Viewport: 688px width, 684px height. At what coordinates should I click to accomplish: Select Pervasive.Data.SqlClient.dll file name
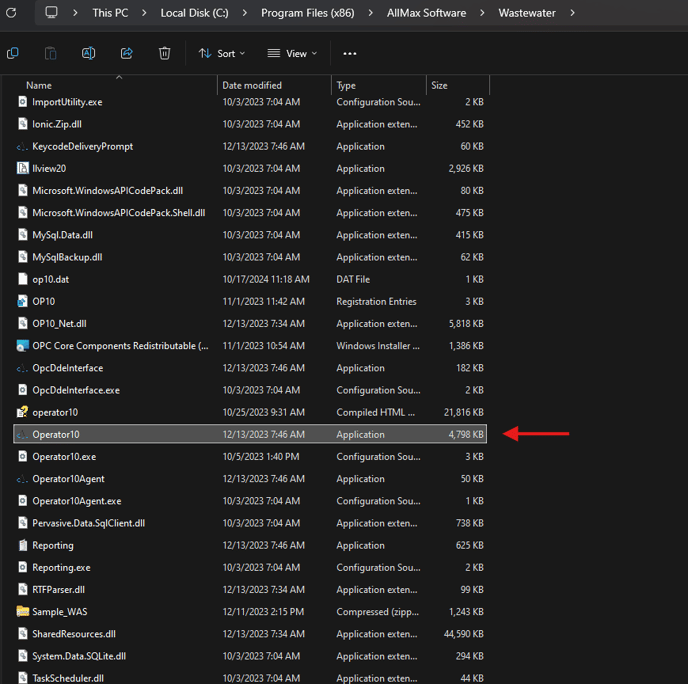pos(89,523)
